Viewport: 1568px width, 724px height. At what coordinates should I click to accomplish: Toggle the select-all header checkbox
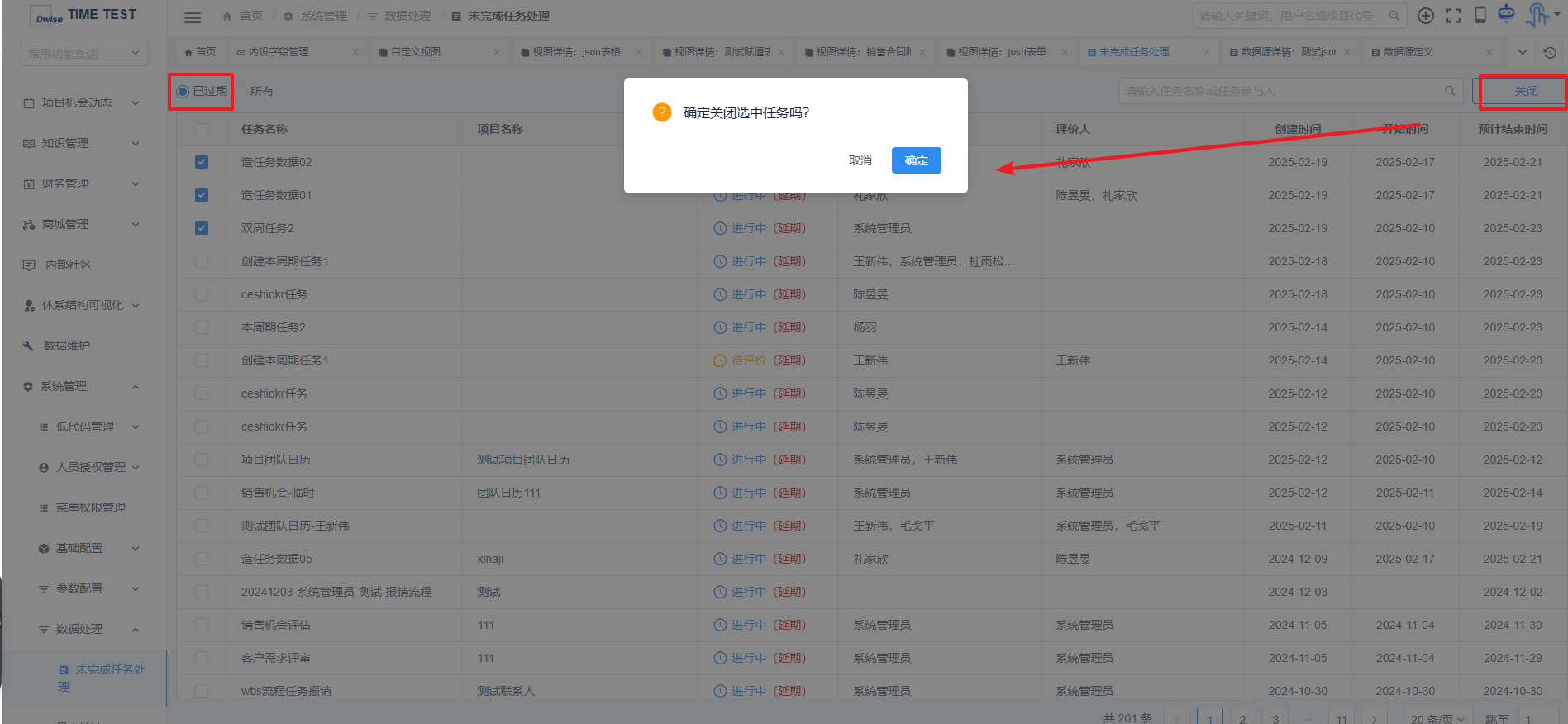[202, 130]
